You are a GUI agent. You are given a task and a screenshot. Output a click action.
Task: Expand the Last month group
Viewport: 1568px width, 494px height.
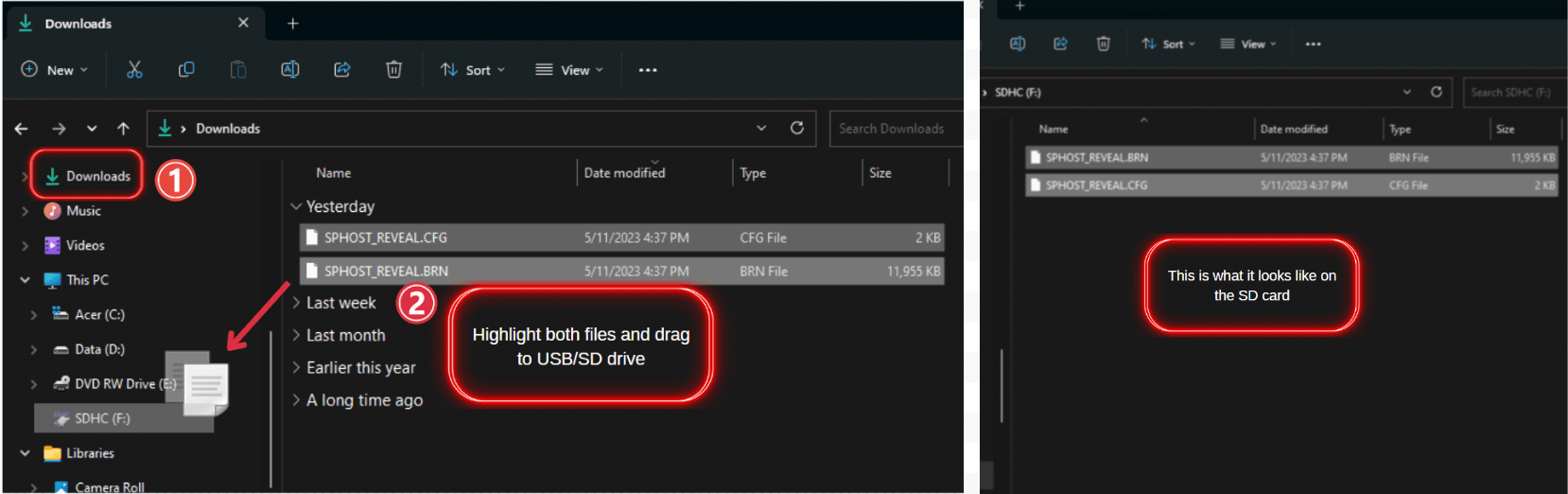pos(296,335)
